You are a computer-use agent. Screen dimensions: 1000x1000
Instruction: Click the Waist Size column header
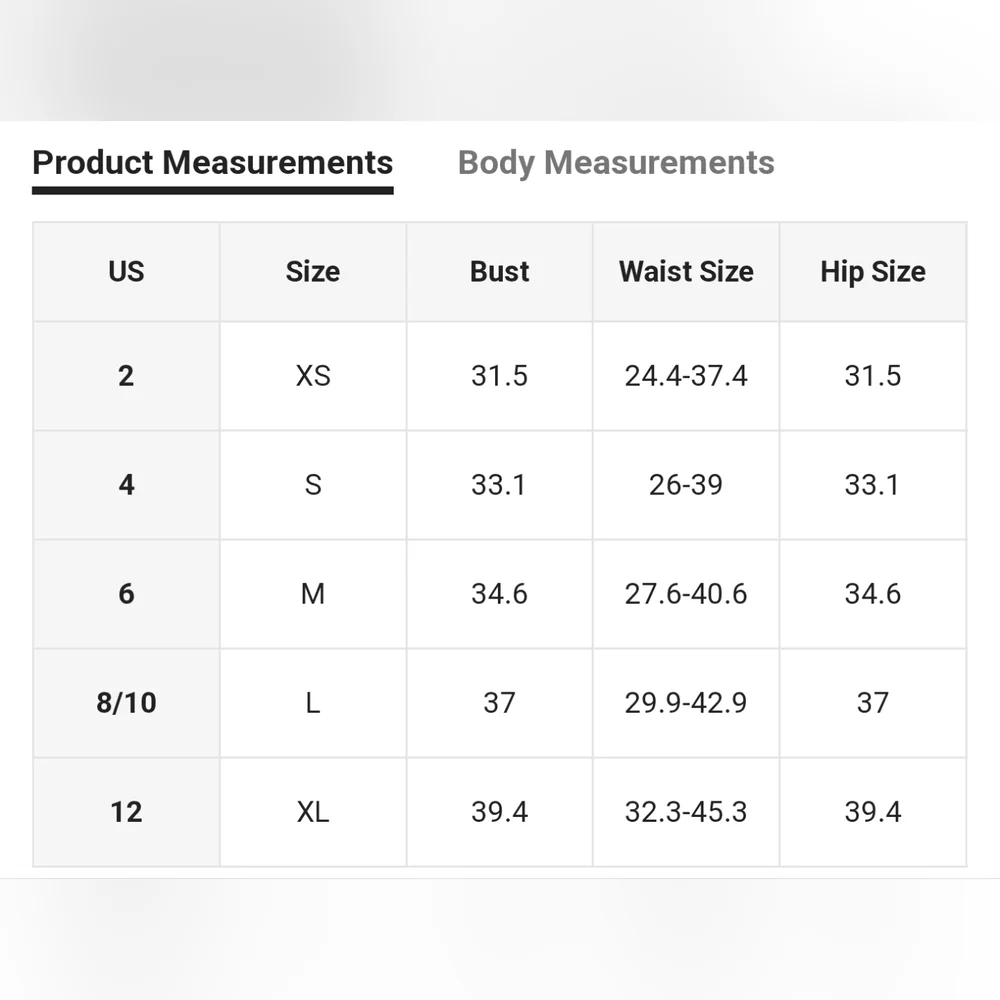(x=686, y=272)
